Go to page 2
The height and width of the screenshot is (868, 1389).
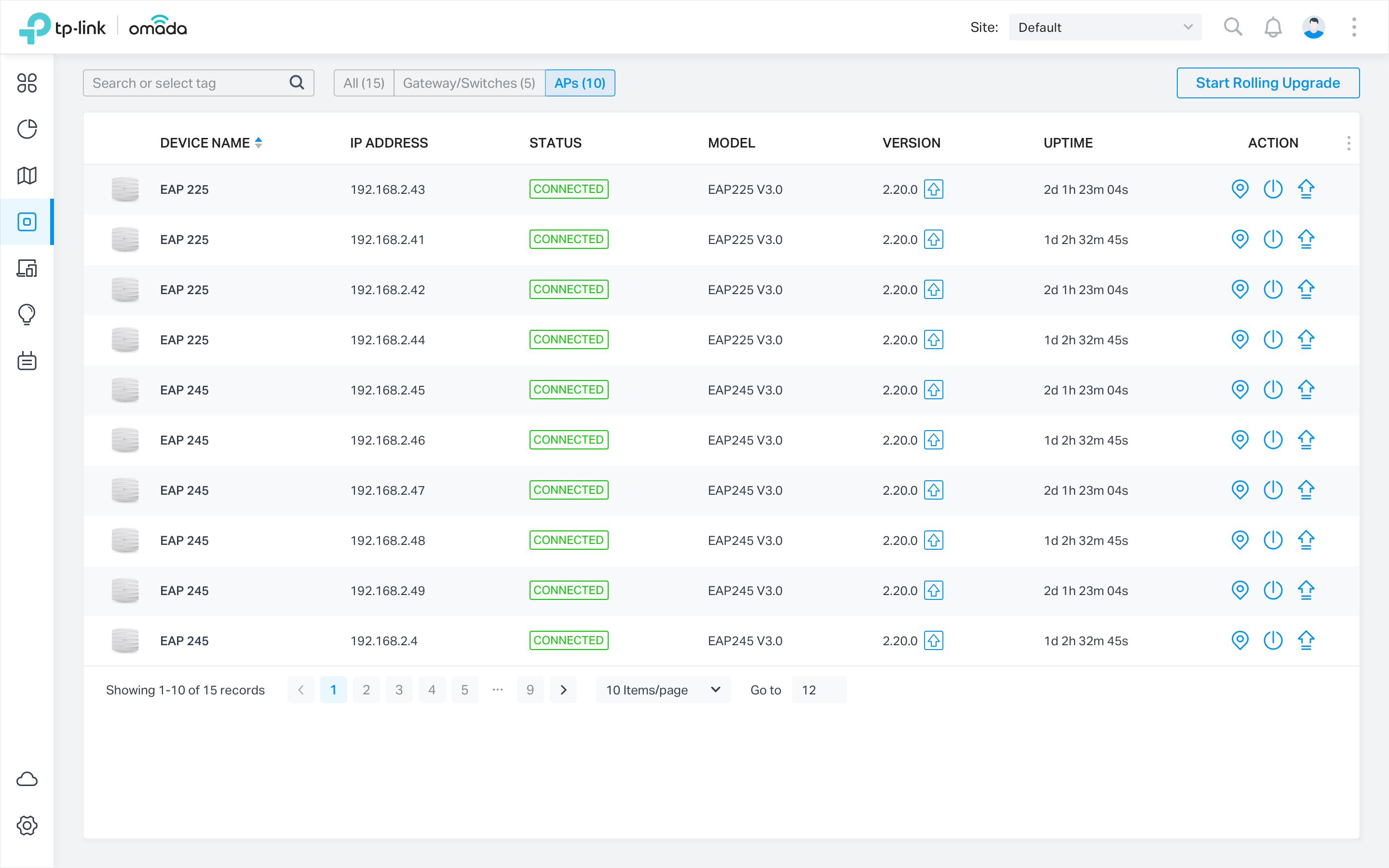point(366,690)
